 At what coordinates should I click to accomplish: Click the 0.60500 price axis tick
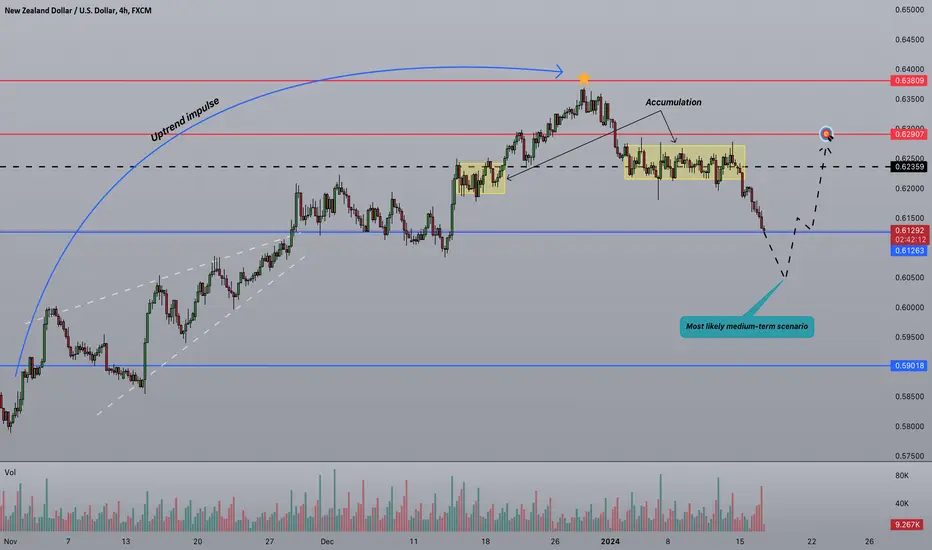909,278
